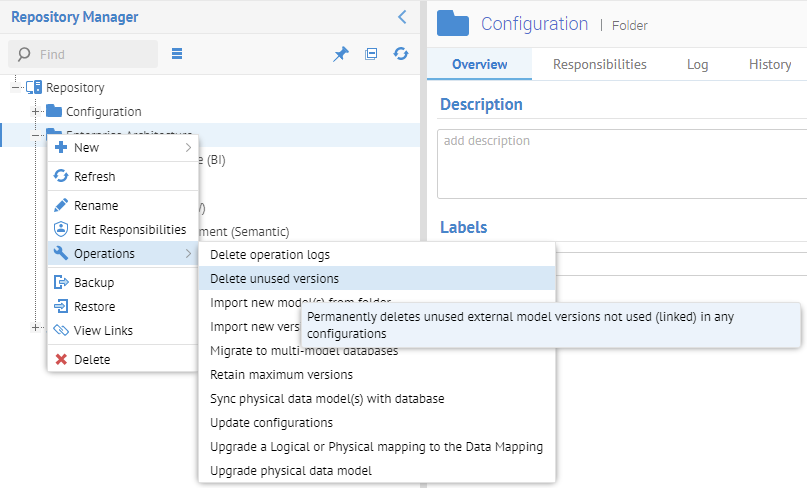Click the Repository root node icon
The image size is (807, 488).
[35, 88]
